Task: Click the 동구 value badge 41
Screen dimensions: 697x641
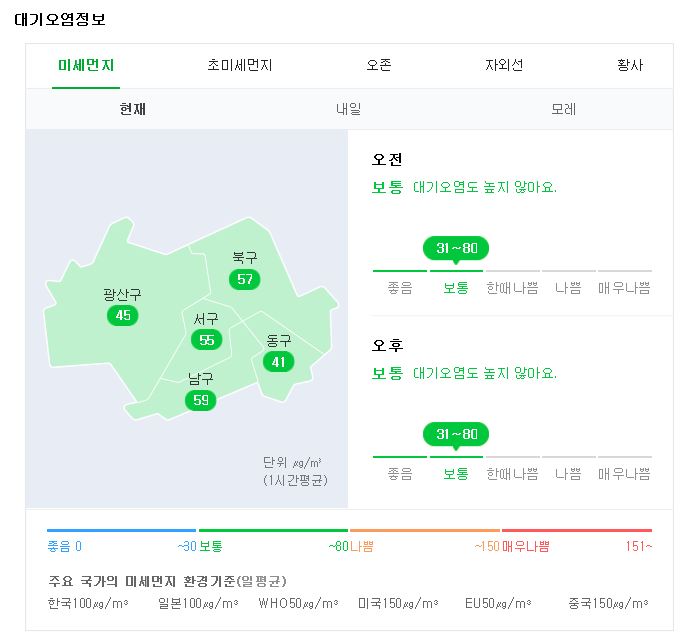Action: pos(279,362)
